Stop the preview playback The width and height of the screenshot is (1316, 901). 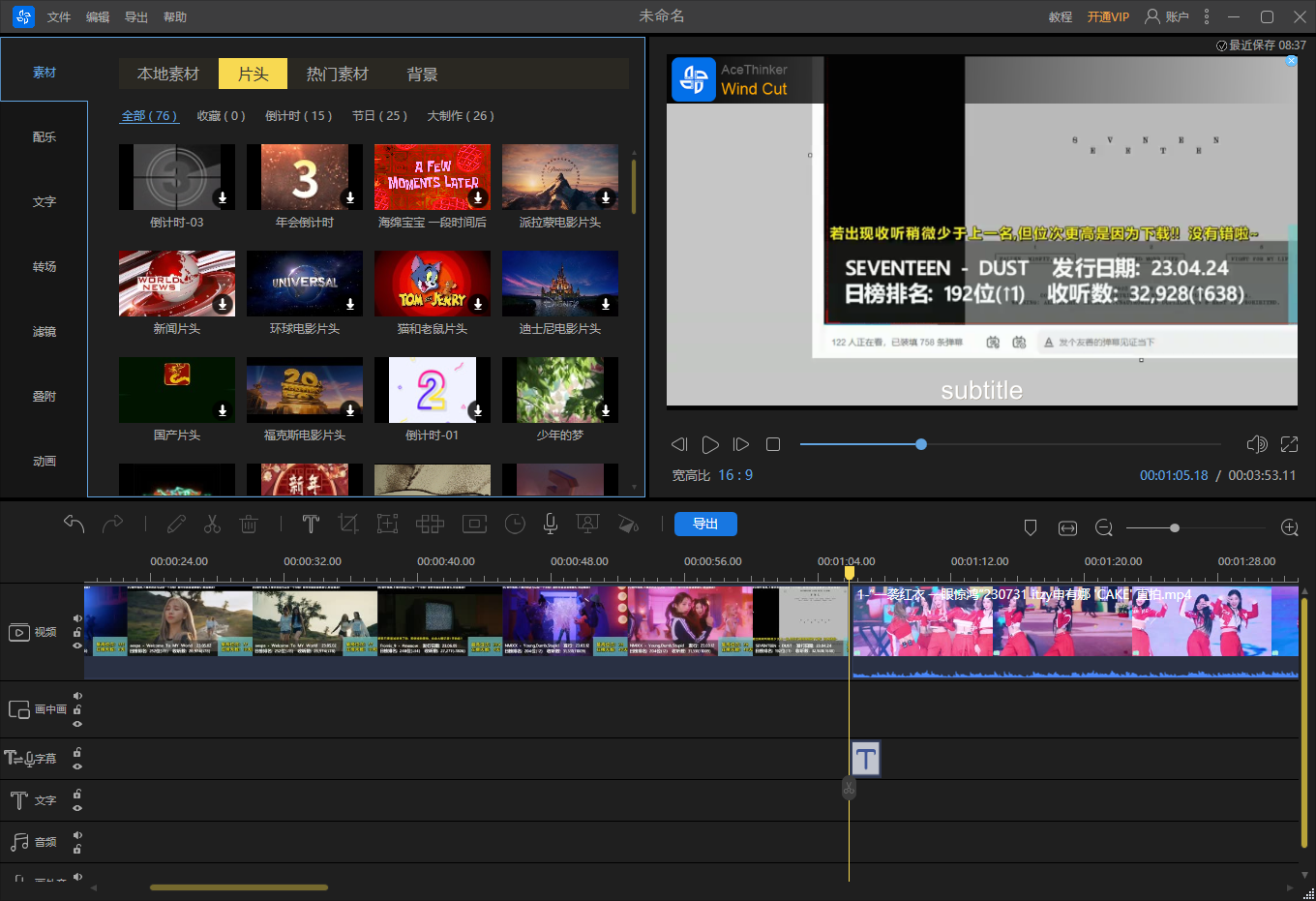pyautogui.click(x=772, y=444)
